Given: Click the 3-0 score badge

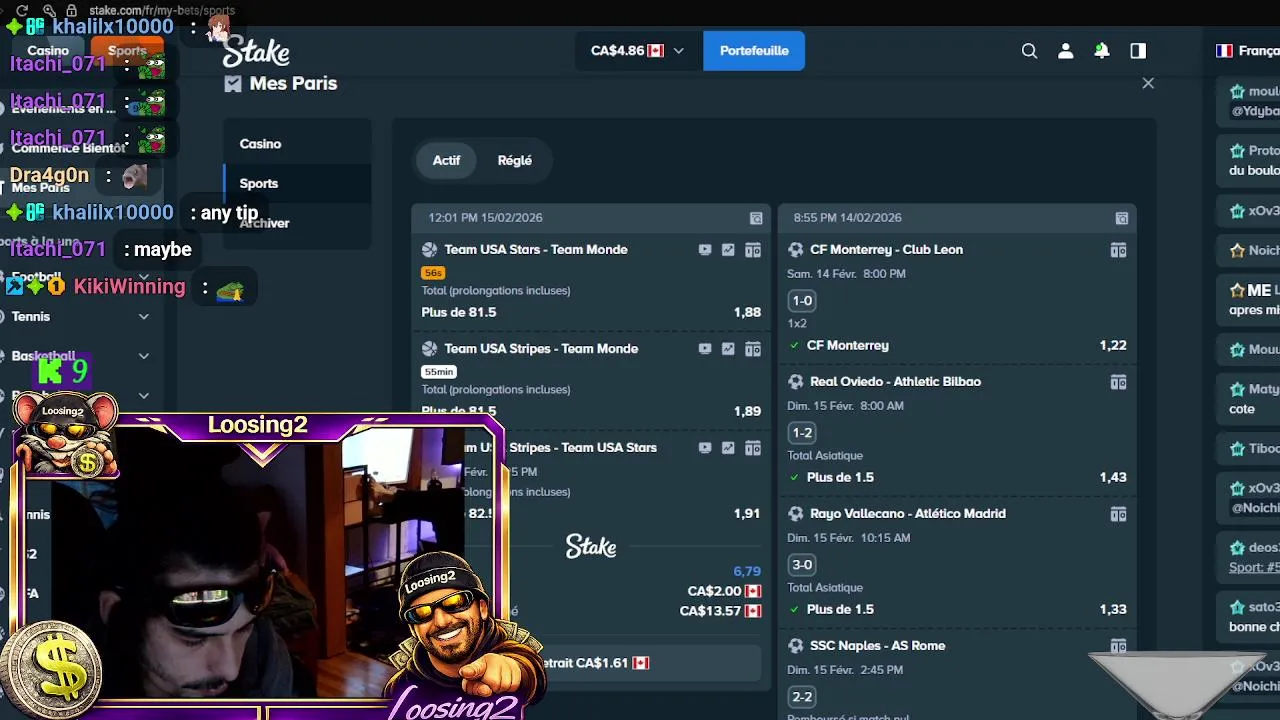Looking at the screenshot, I should [802, 564].
